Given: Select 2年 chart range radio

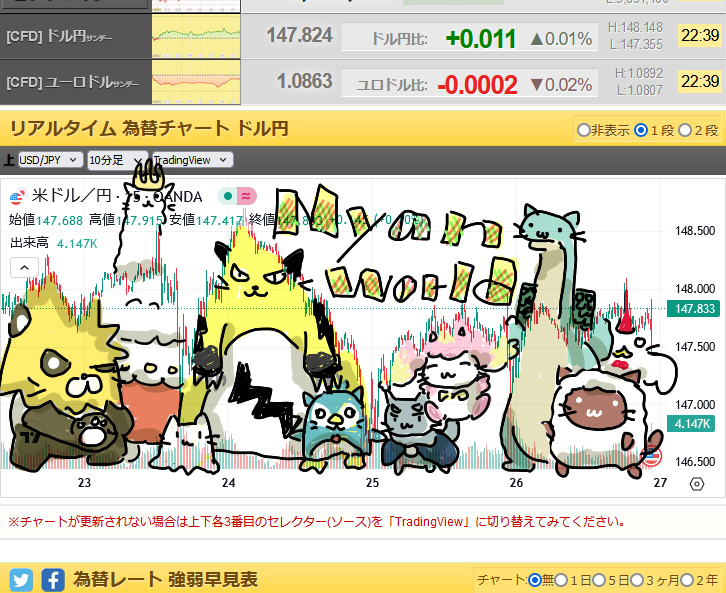Looking at the screenshot, I should pyautogui.click(x=687, y=580).
